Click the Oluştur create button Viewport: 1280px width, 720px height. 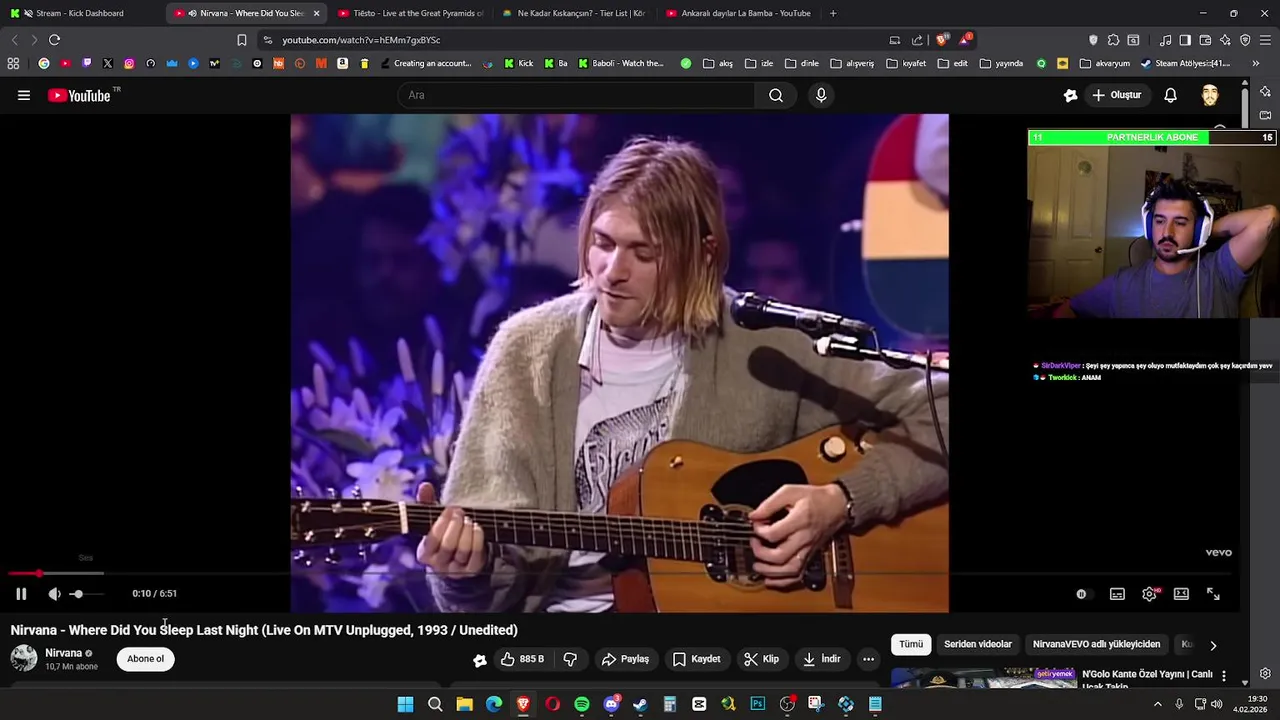tap(1117, 95)
